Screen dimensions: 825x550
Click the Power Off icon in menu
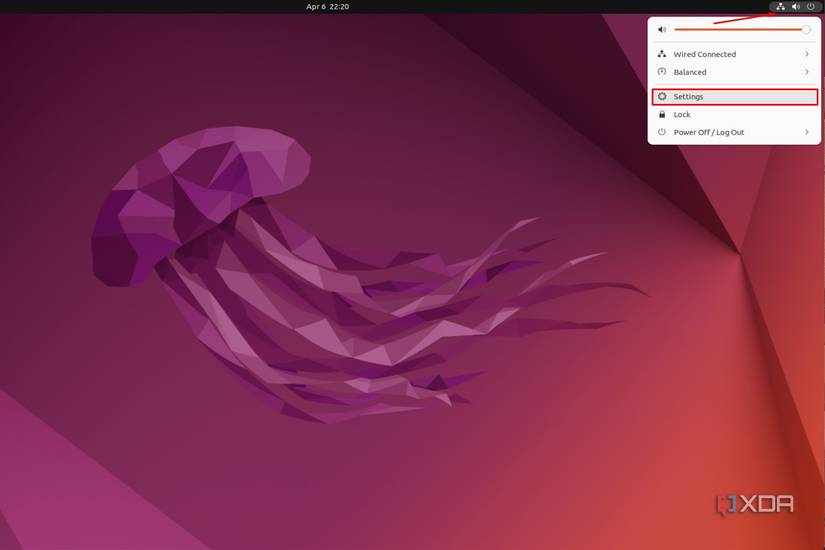click(662, 132)
